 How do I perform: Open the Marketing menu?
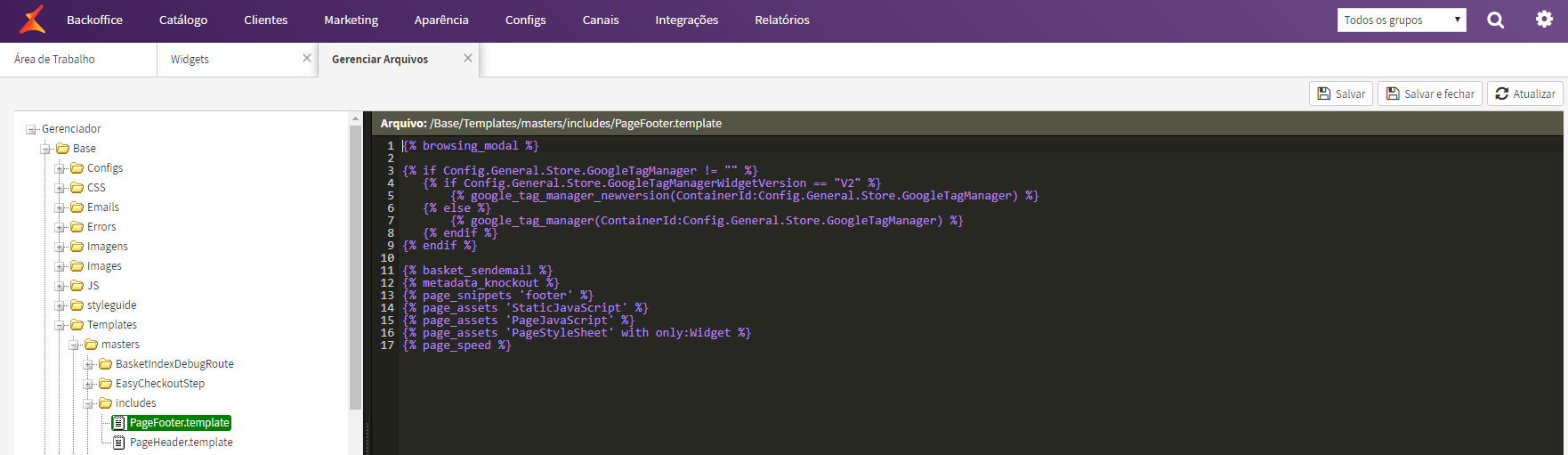(351, 20)
